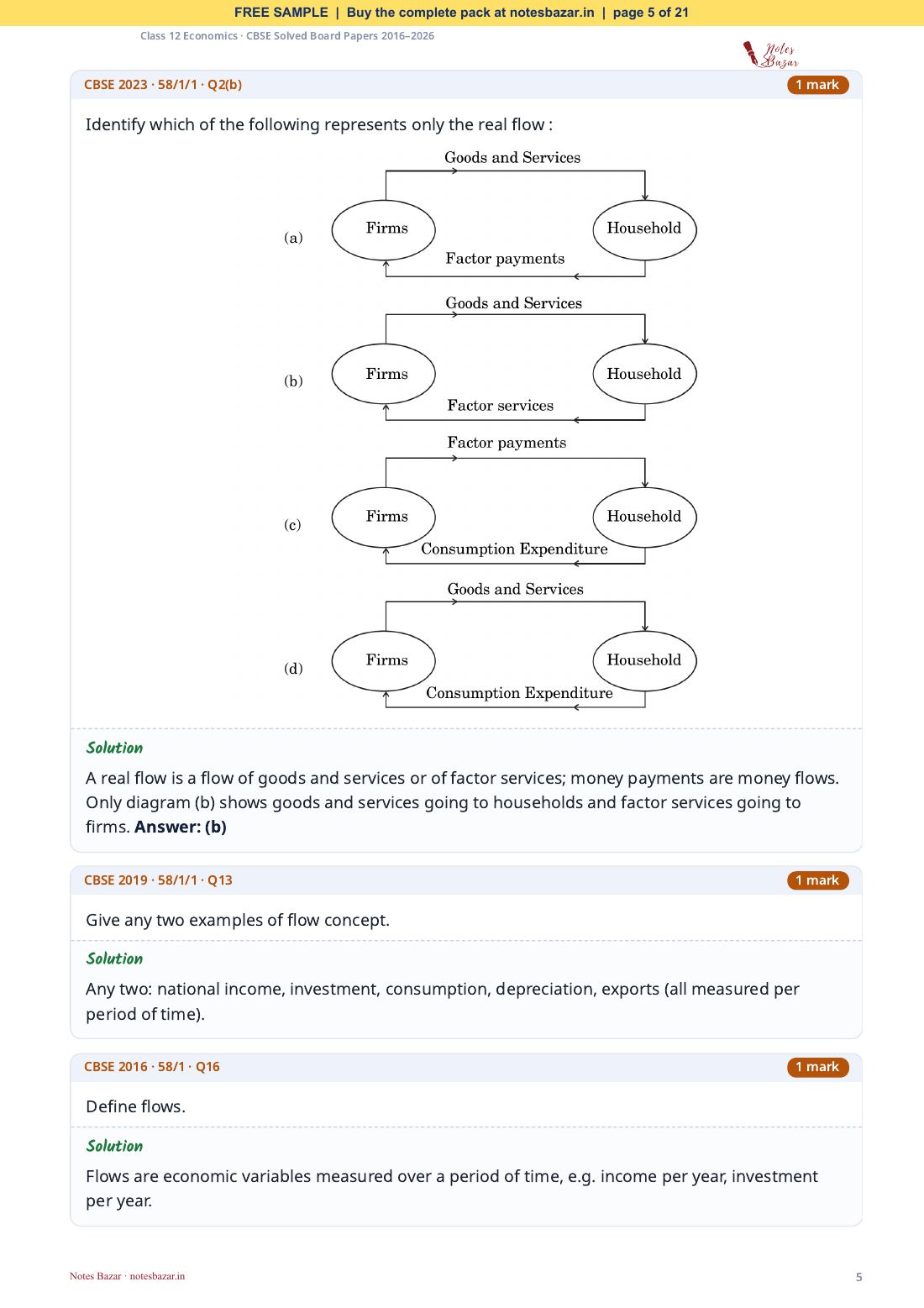924x1308 pixels.
Task: Click the Solution heading under Define flows
Action: 114,1146
